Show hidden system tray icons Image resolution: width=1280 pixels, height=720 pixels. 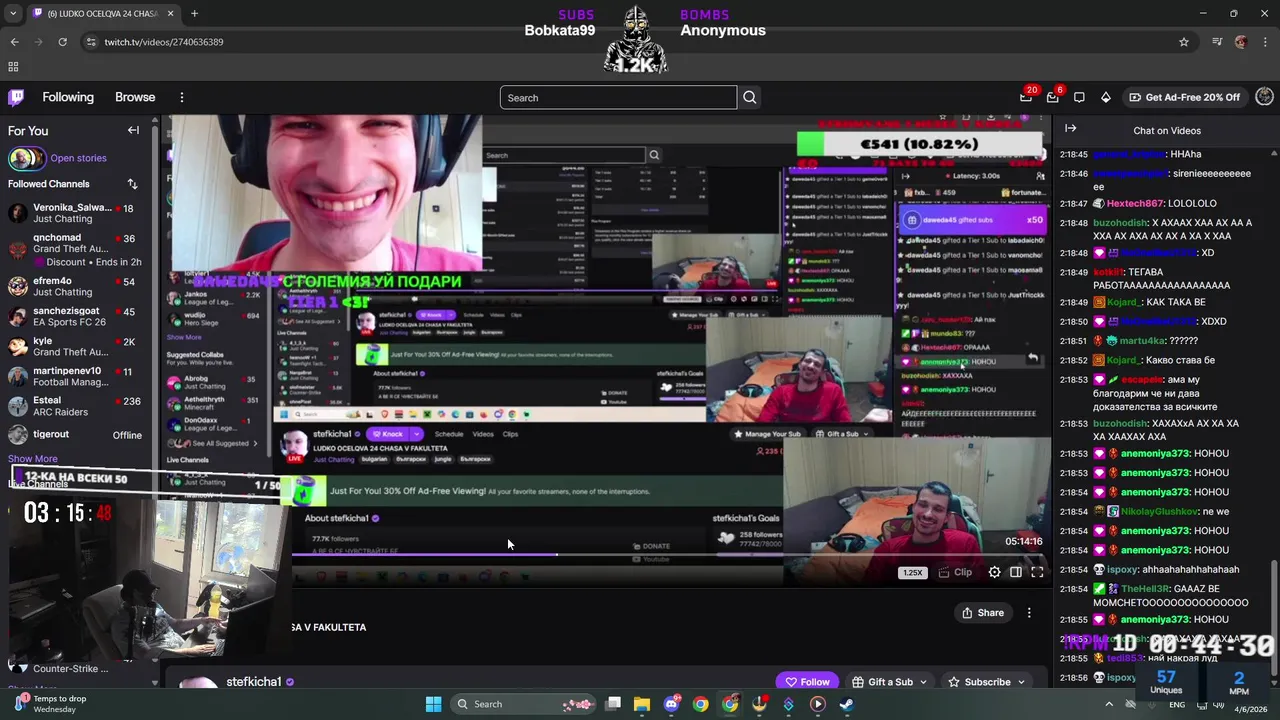click(1109, 704)
